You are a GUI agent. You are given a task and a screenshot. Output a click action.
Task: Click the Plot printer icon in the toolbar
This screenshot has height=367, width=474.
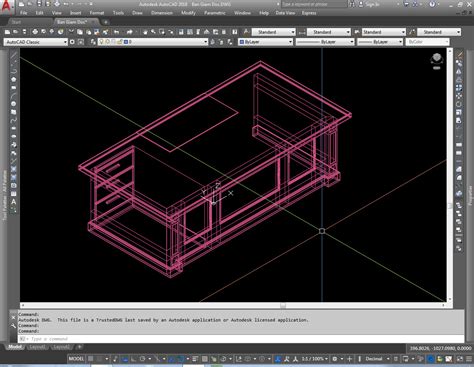click(x=35, y=32)
